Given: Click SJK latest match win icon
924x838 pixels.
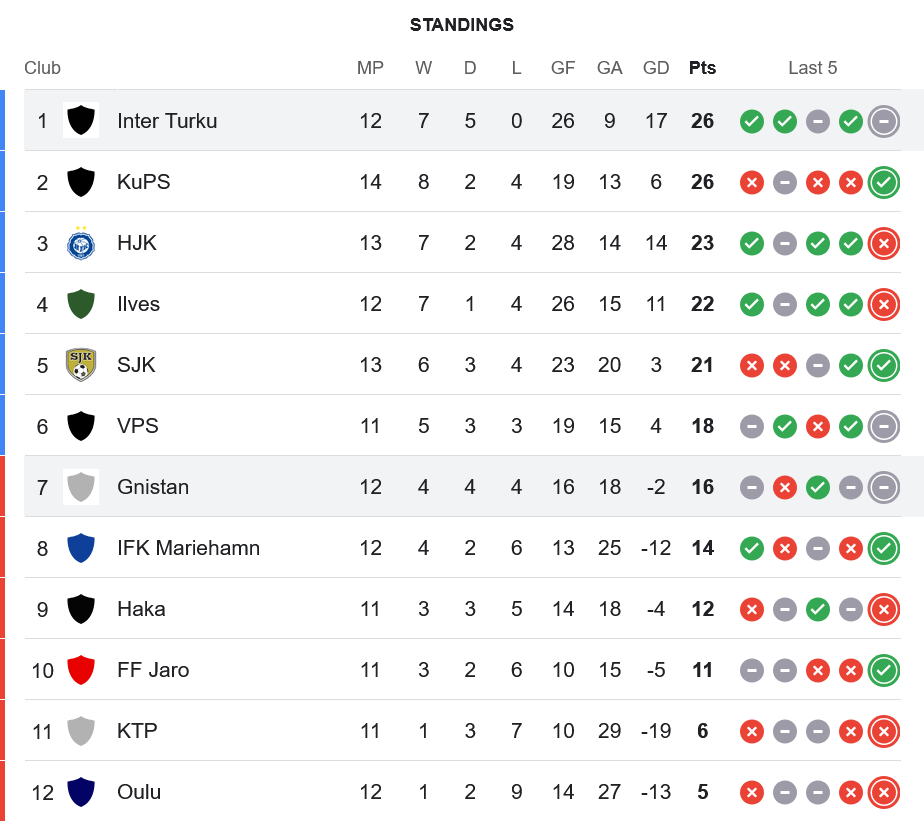Looking at the screenshot, I should [x=883, y=365].
